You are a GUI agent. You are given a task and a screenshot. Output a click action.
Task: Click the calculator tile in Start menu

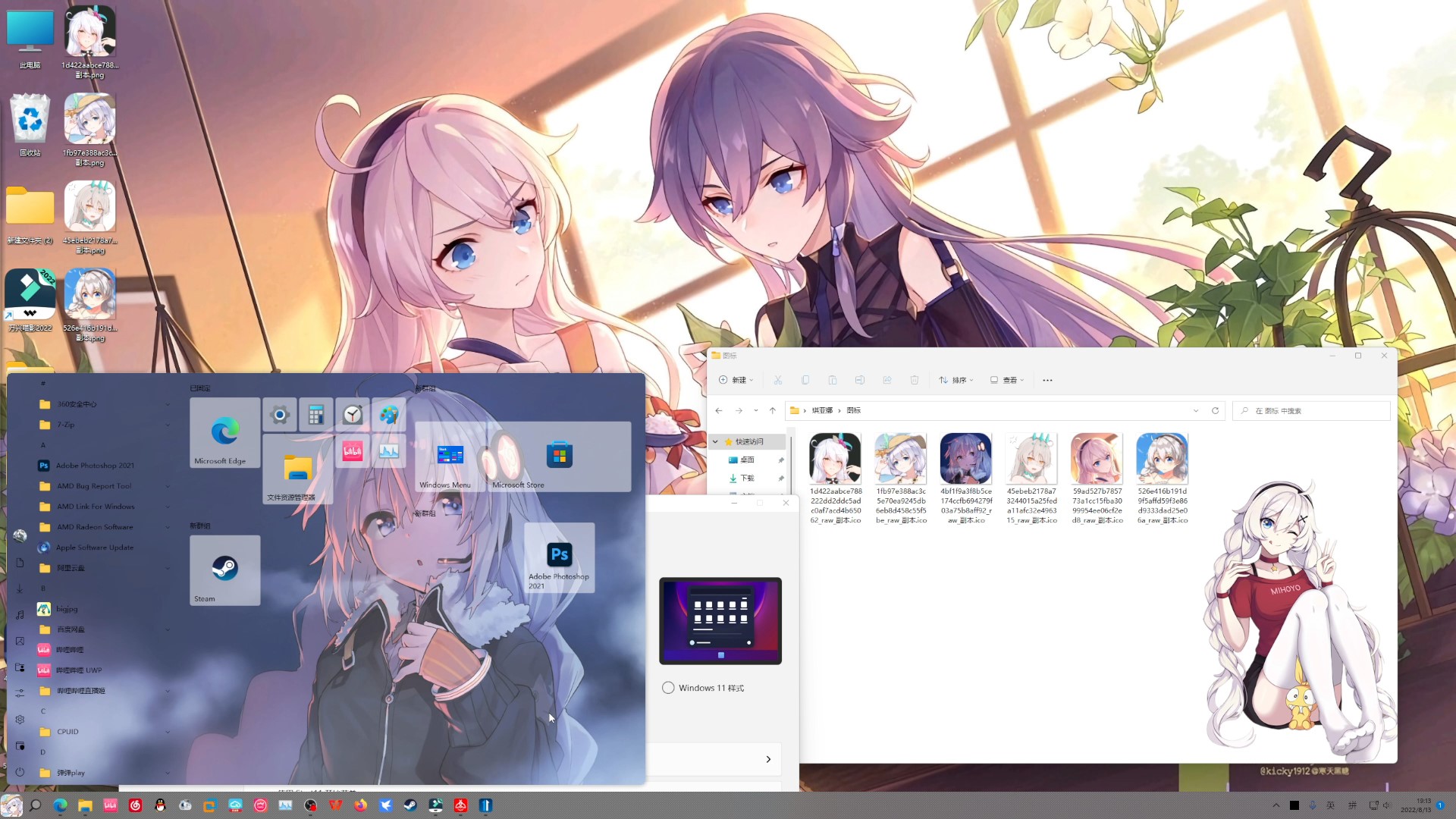316,415
